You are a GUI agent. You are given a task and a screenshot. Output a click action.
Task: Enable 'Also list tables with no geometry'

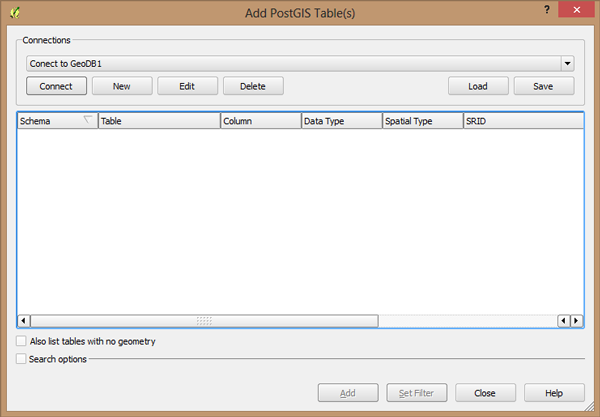coord(21,341)
